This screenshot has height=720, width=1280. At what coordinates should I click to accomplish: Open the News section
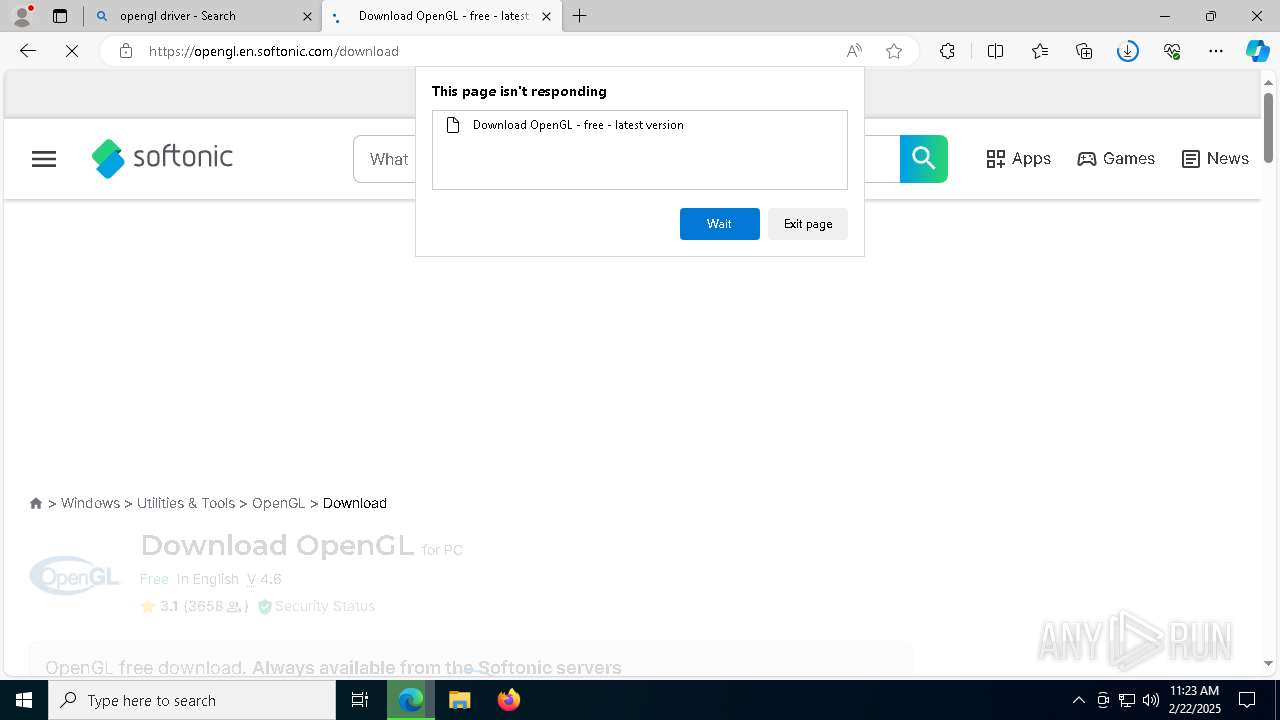(1215, 159)
